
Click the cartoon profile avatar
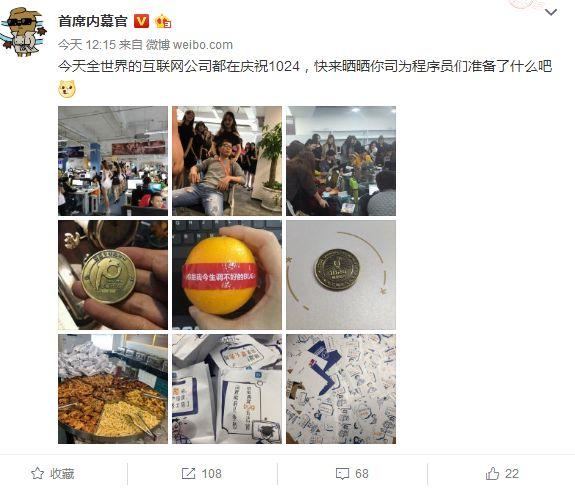[x=24, y=32]
